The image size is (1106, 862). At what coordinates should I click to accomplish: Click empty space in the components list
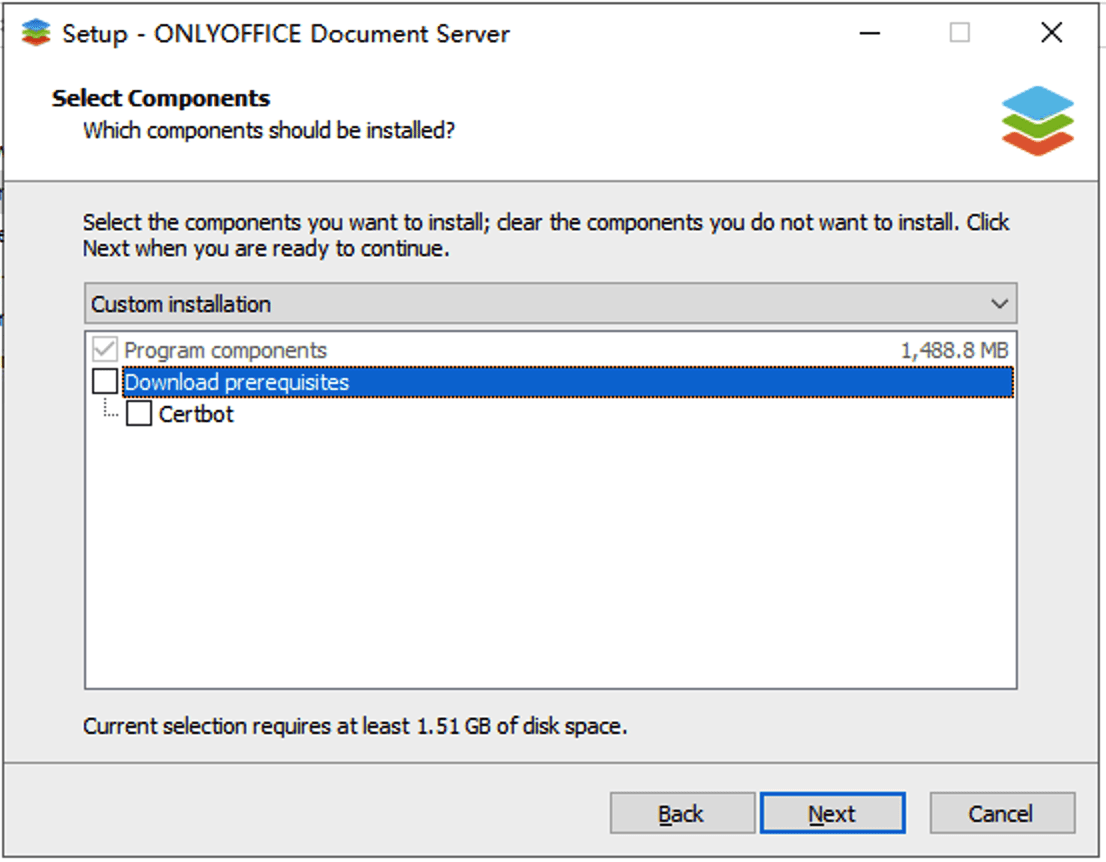[x=550, y=560]
